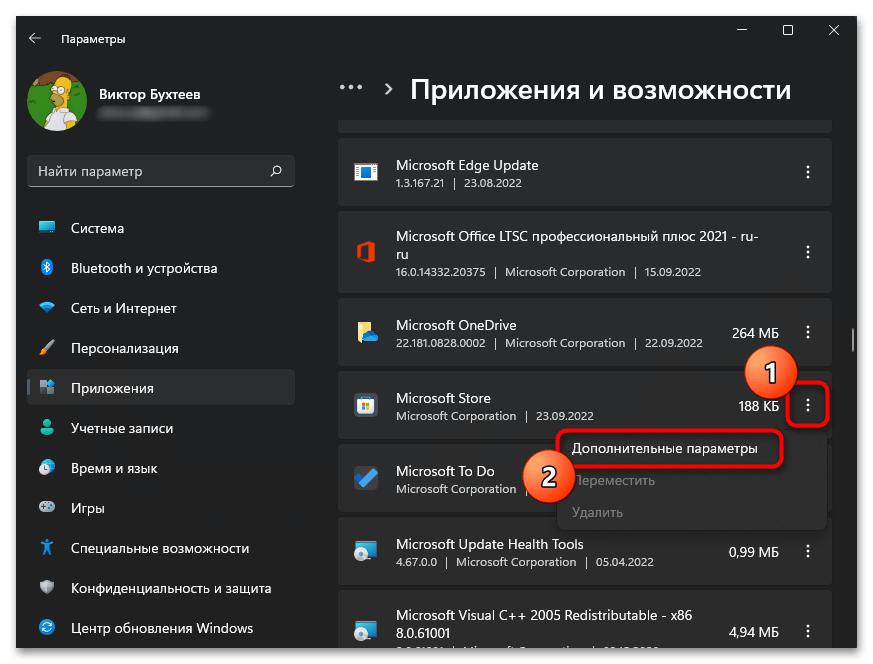Go to Персонализация settings

coord(124,348)
